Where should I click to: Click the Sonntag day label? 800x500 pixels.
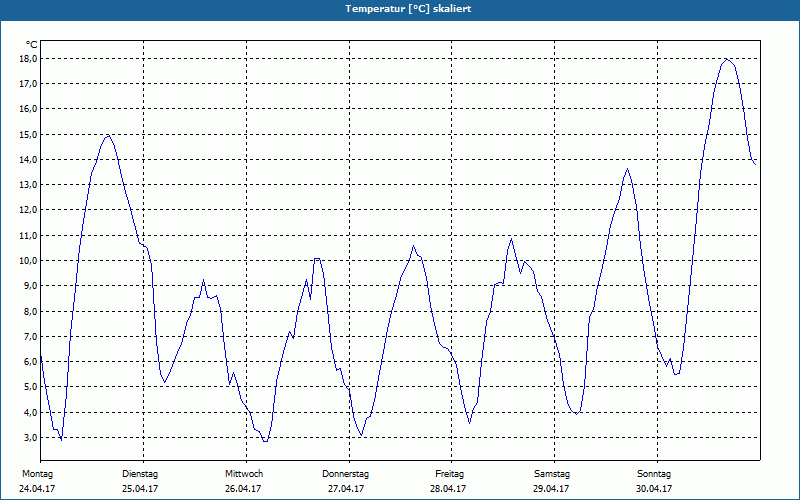(654, 474)
